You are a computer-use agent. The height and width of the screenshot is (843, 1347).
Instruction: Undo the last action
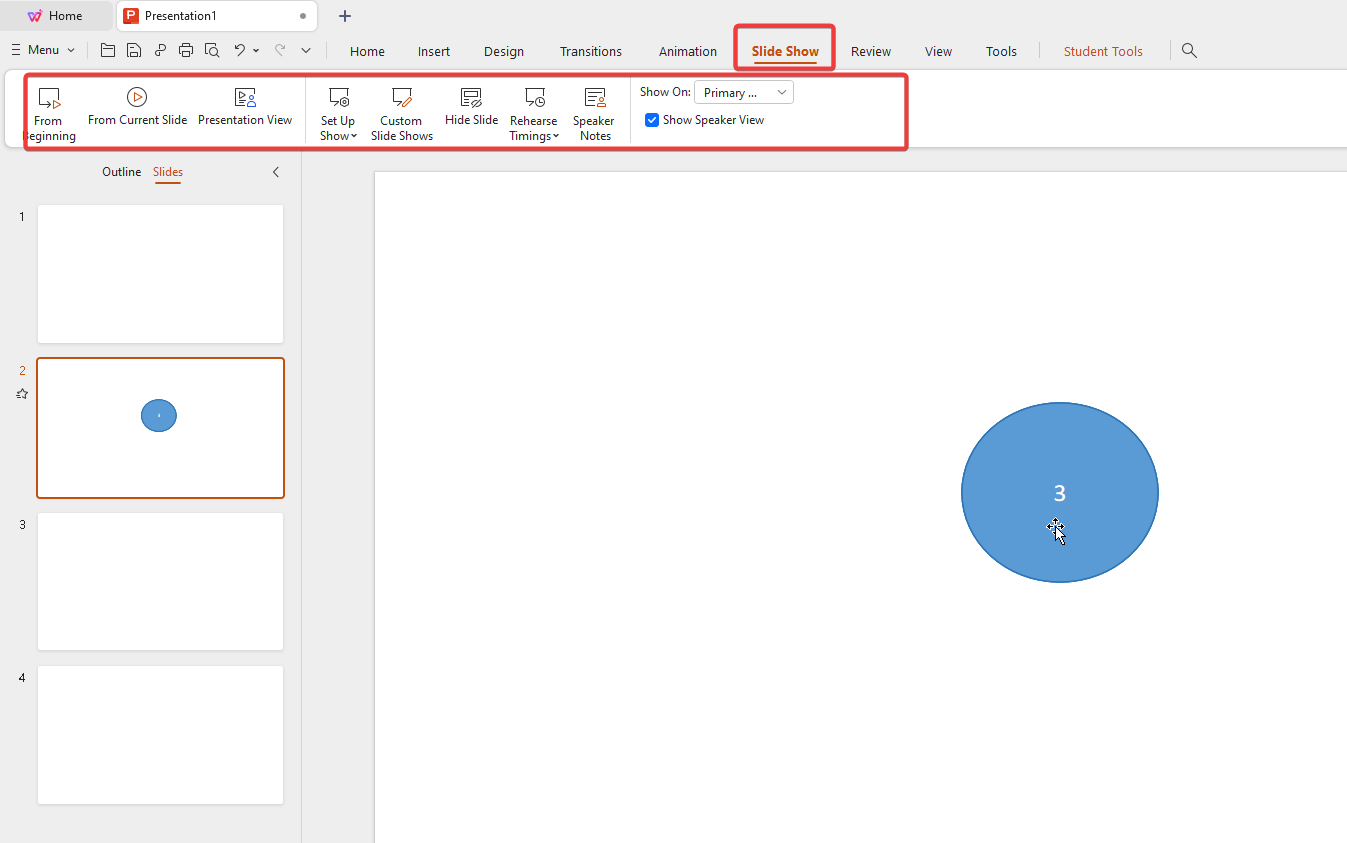240,49
